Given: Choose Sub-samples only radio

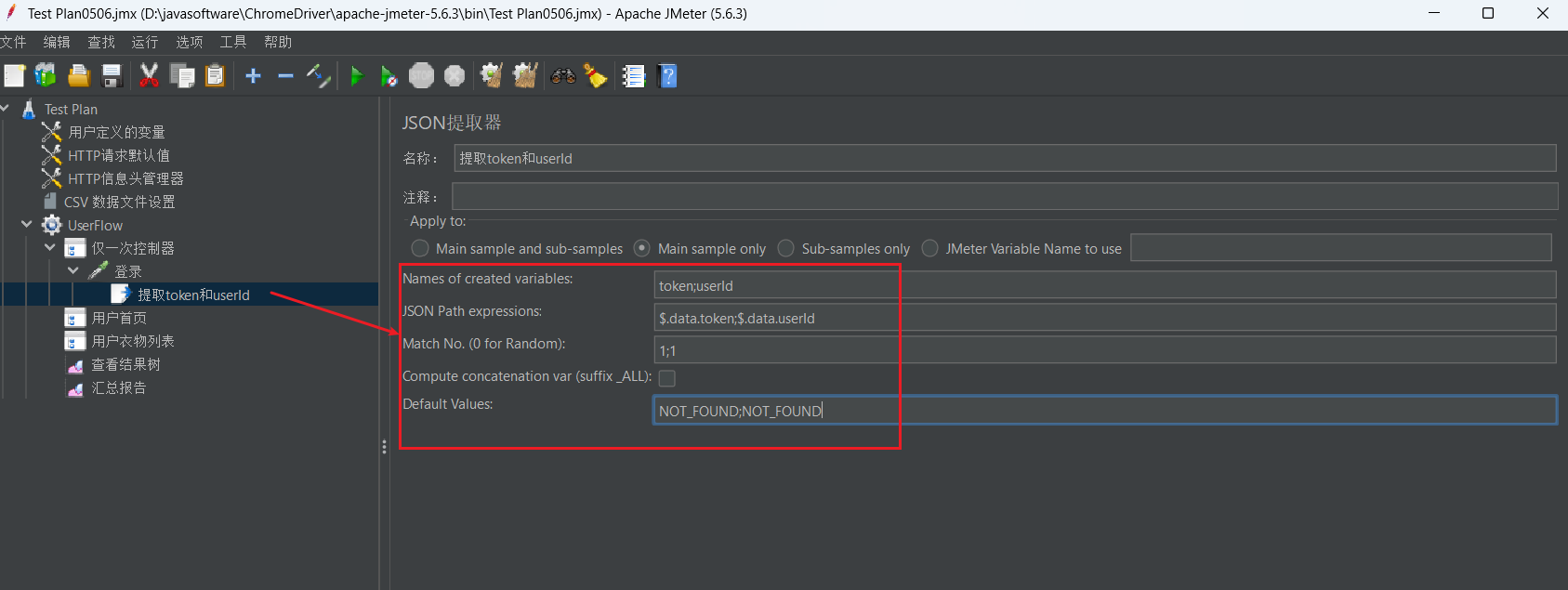Looking at the screenshot, I should [x=786, y=249].
